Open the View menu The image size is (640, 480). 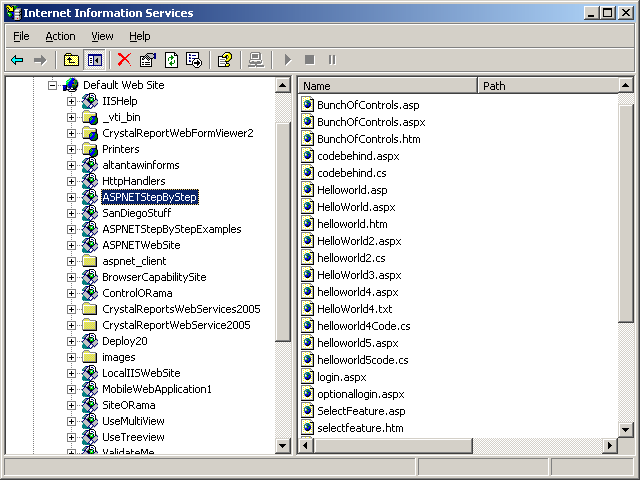102,36
